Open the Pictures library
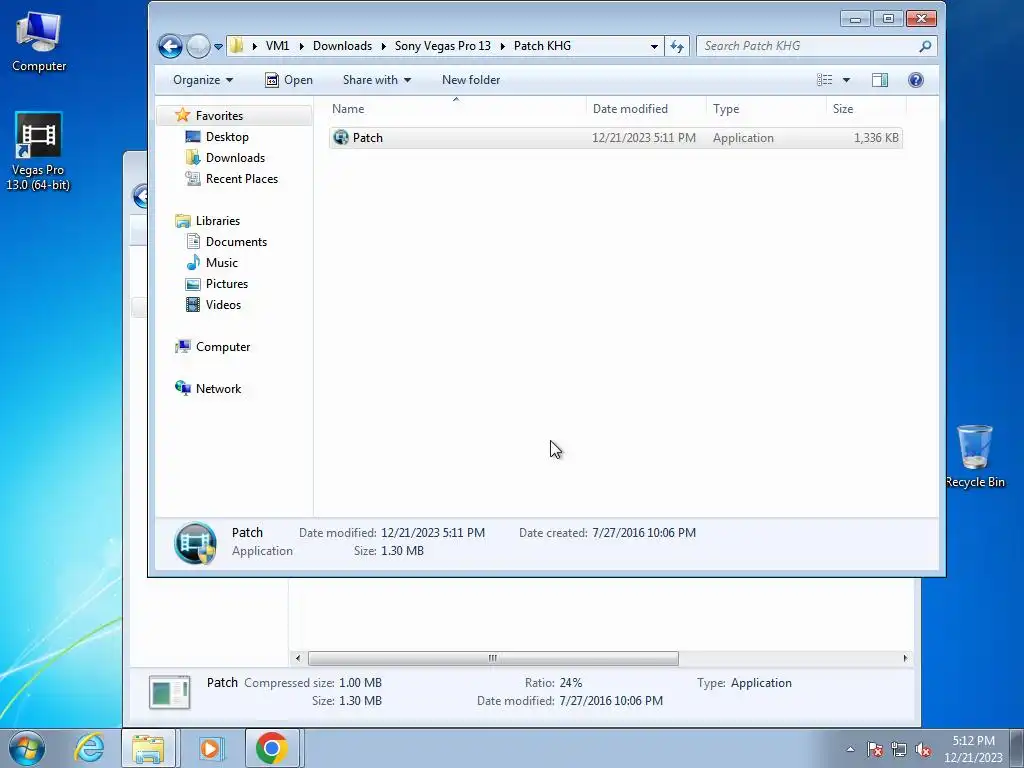The width and height of the screenshot is (1024, 768). (227, 283)
